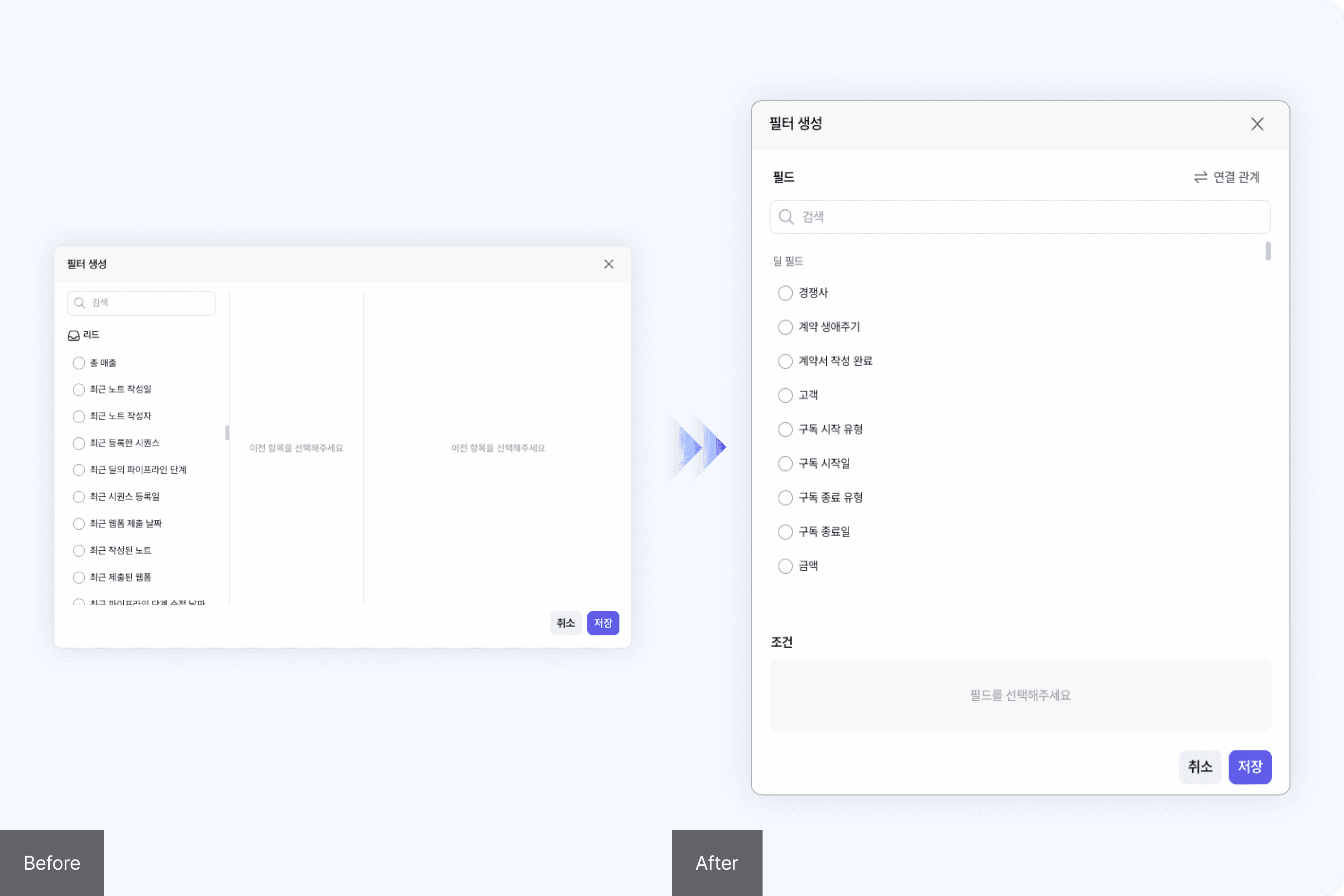Select 최근 노트 작성일 radio button
Image resolution: width=1344 pixels, height=896 pixels.
tap(79, 390)
